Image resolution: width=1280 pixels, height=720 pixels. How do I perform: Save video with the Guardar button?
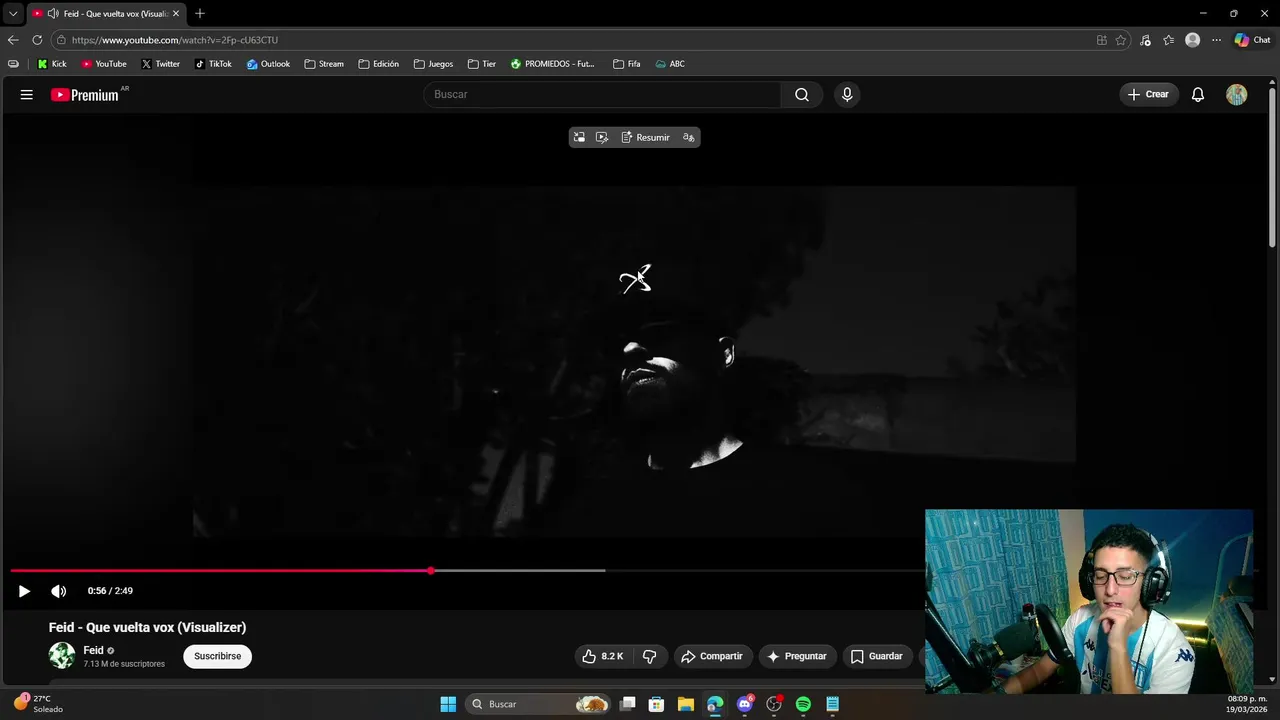point(876,656)
